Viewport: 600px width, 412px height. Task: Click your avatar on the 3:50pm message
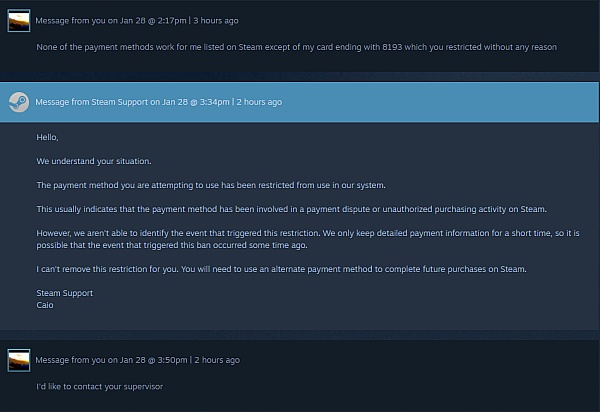(19, 360)
